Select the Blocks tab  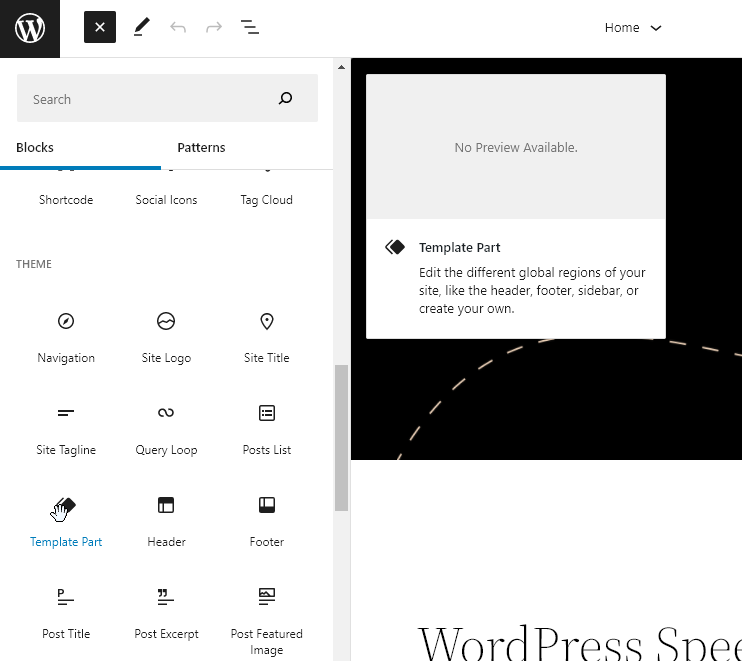[x=35, y=148]
